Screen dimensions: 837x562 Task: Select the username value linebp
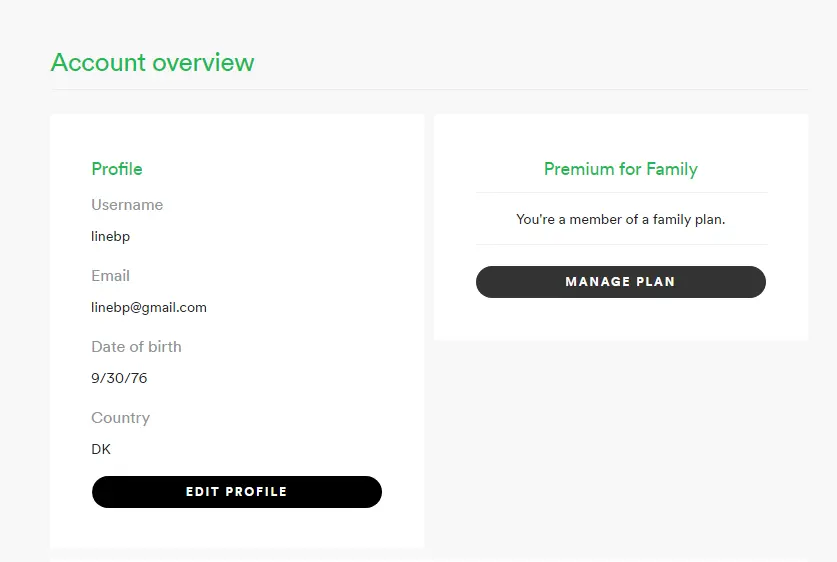(110, 236)
